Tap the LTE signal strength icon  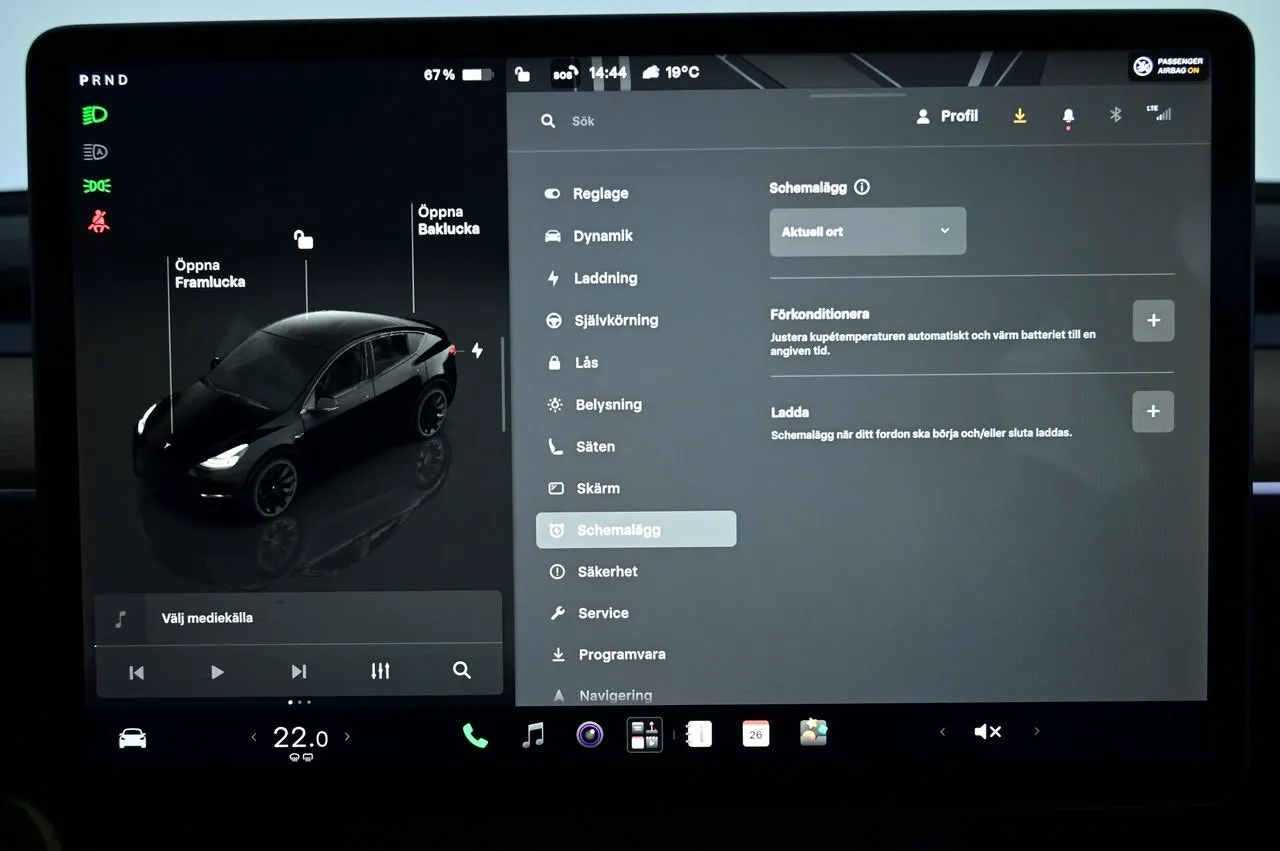click(1159, 113)
